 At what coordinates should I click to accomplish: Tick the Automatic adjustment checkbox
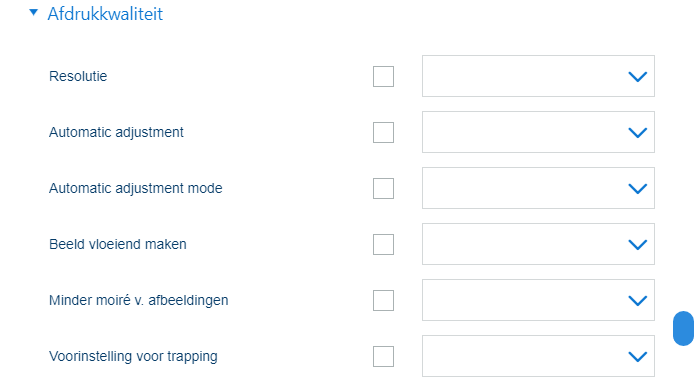384,132
